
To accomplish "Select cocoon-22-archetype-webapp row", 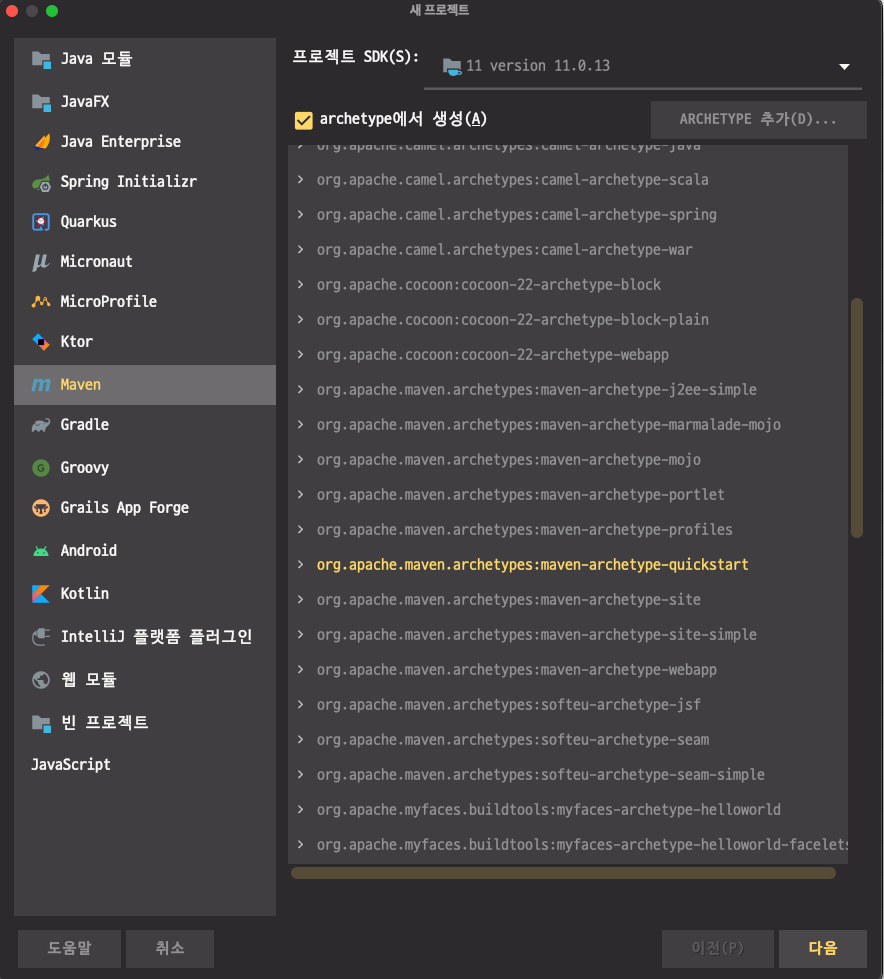I will click(x=568, y=355).
